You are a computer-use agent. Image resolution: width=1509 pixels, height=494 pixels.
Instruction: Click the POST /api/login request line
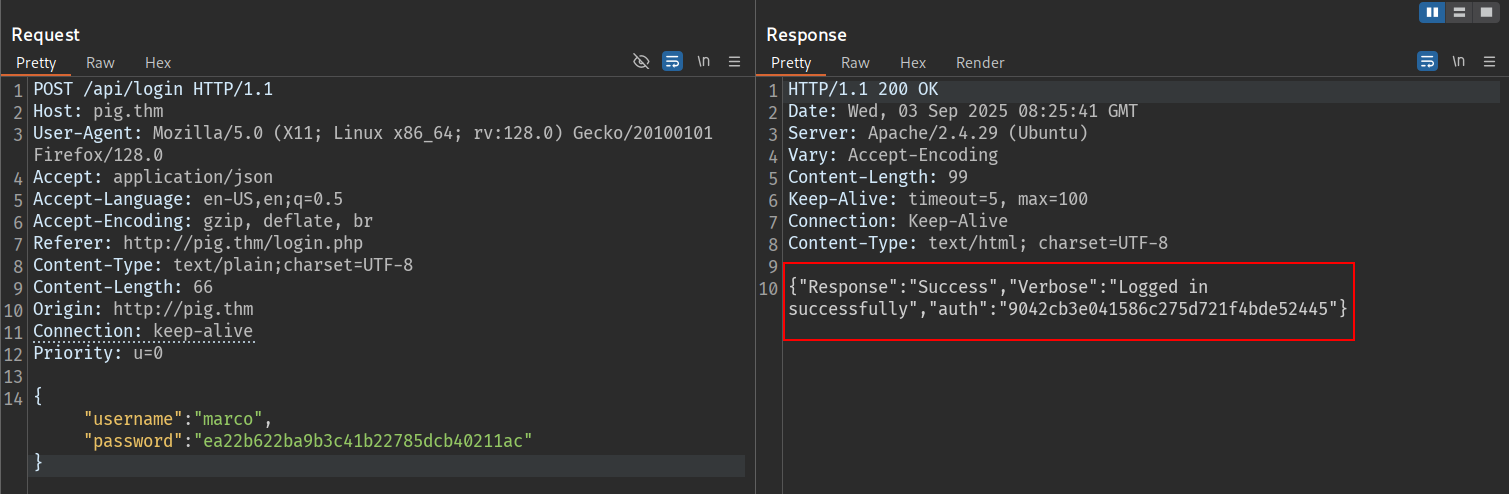click(153, 89)
